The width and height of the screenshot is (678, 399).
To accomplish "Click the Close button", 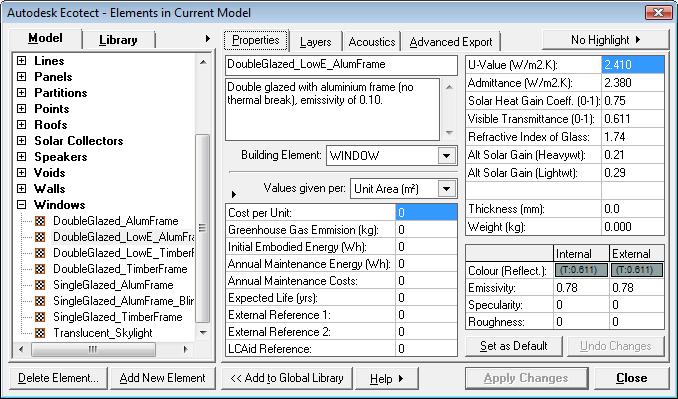I will point(631,378).
